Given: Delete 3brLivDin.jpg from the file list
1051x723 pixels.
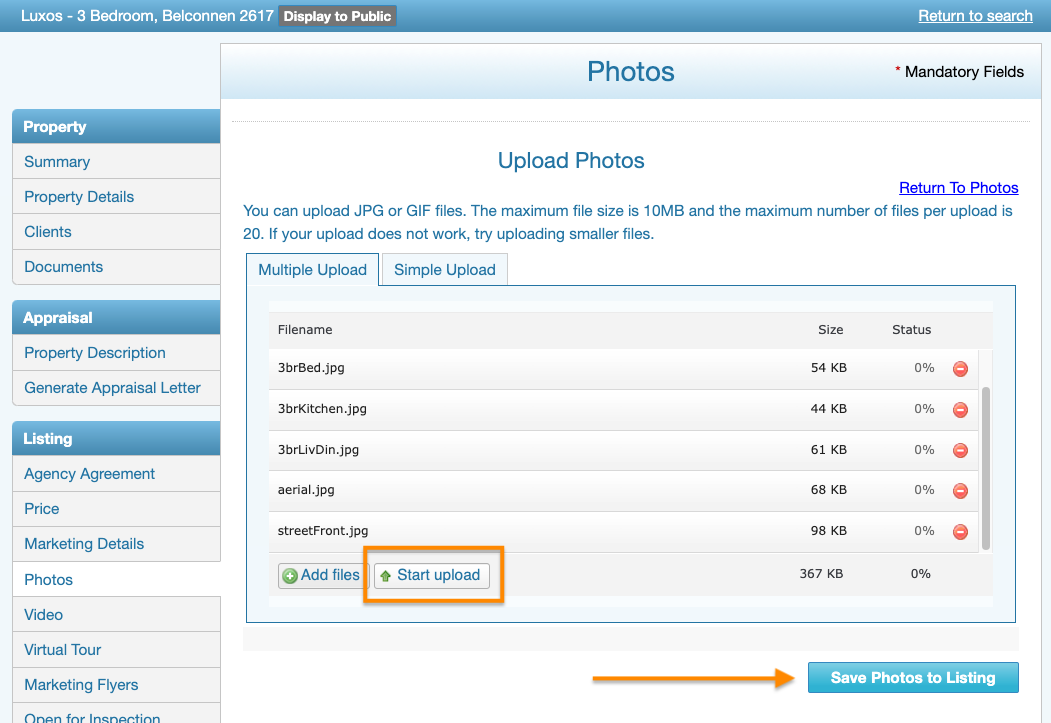Looking at the screenshot, I should click(960, 450).
